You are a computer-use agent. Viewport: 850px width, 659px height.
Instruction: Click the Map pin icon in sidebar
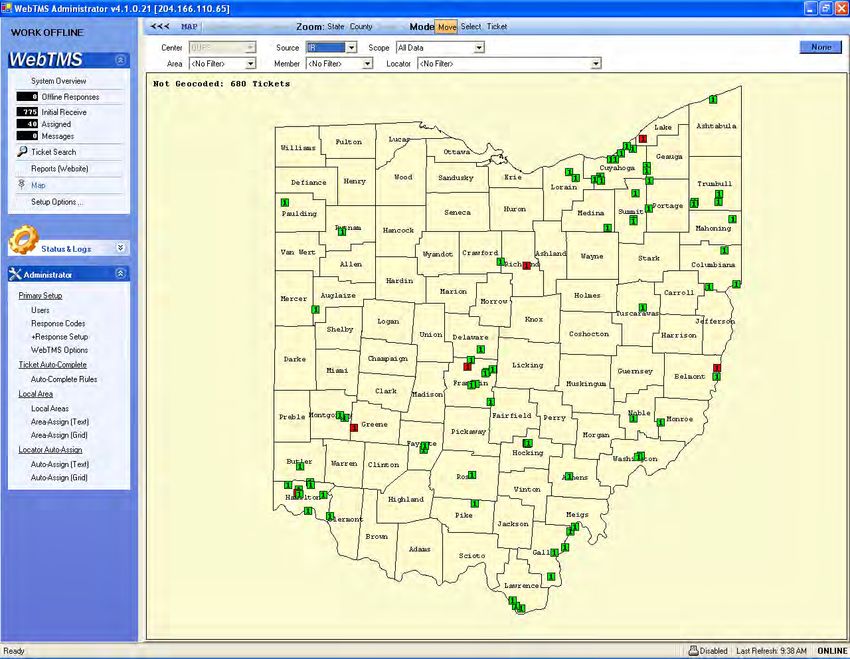coord(22,185)
